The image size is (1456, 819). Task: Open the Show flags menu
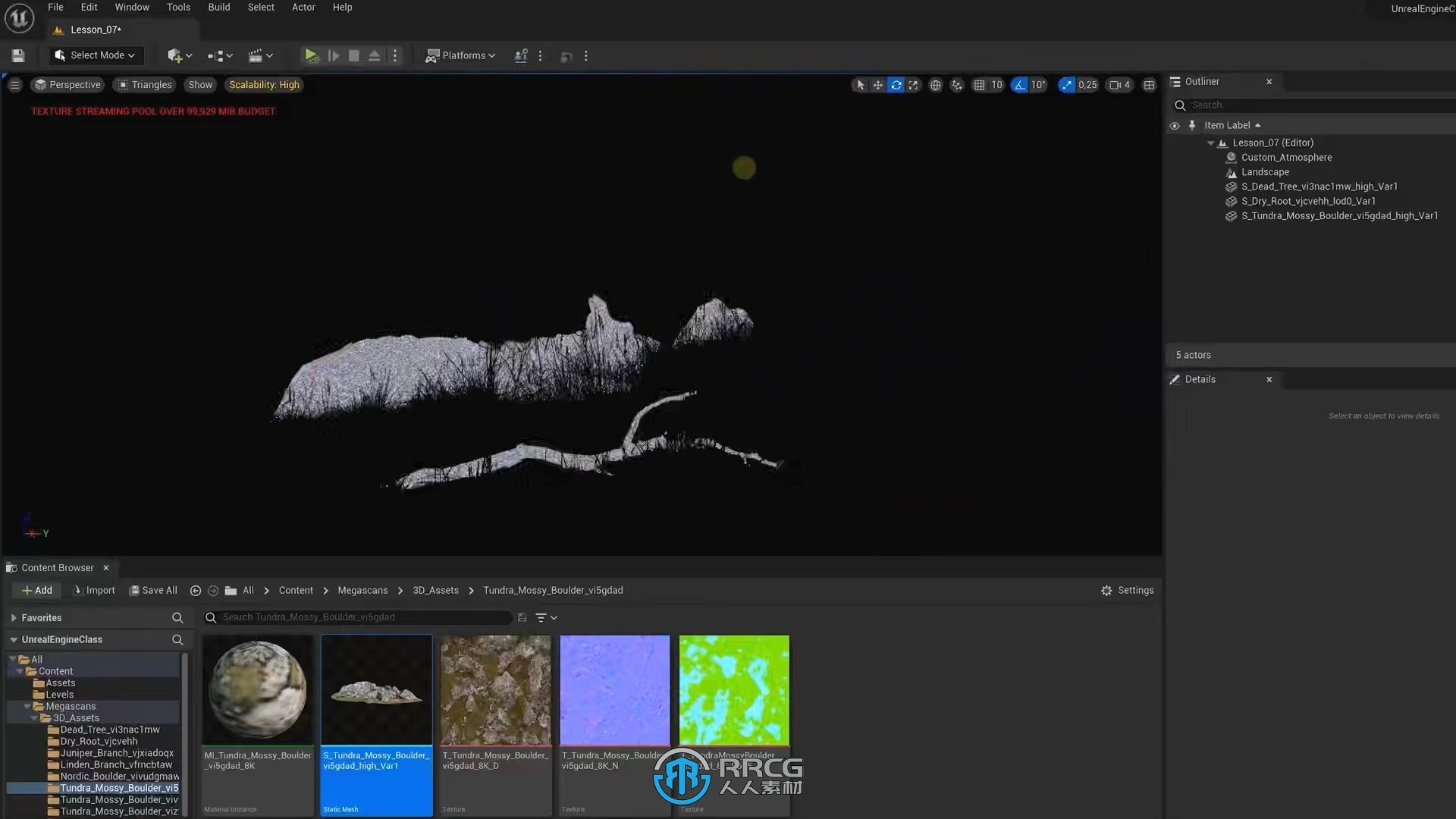(x=200, y=85)
